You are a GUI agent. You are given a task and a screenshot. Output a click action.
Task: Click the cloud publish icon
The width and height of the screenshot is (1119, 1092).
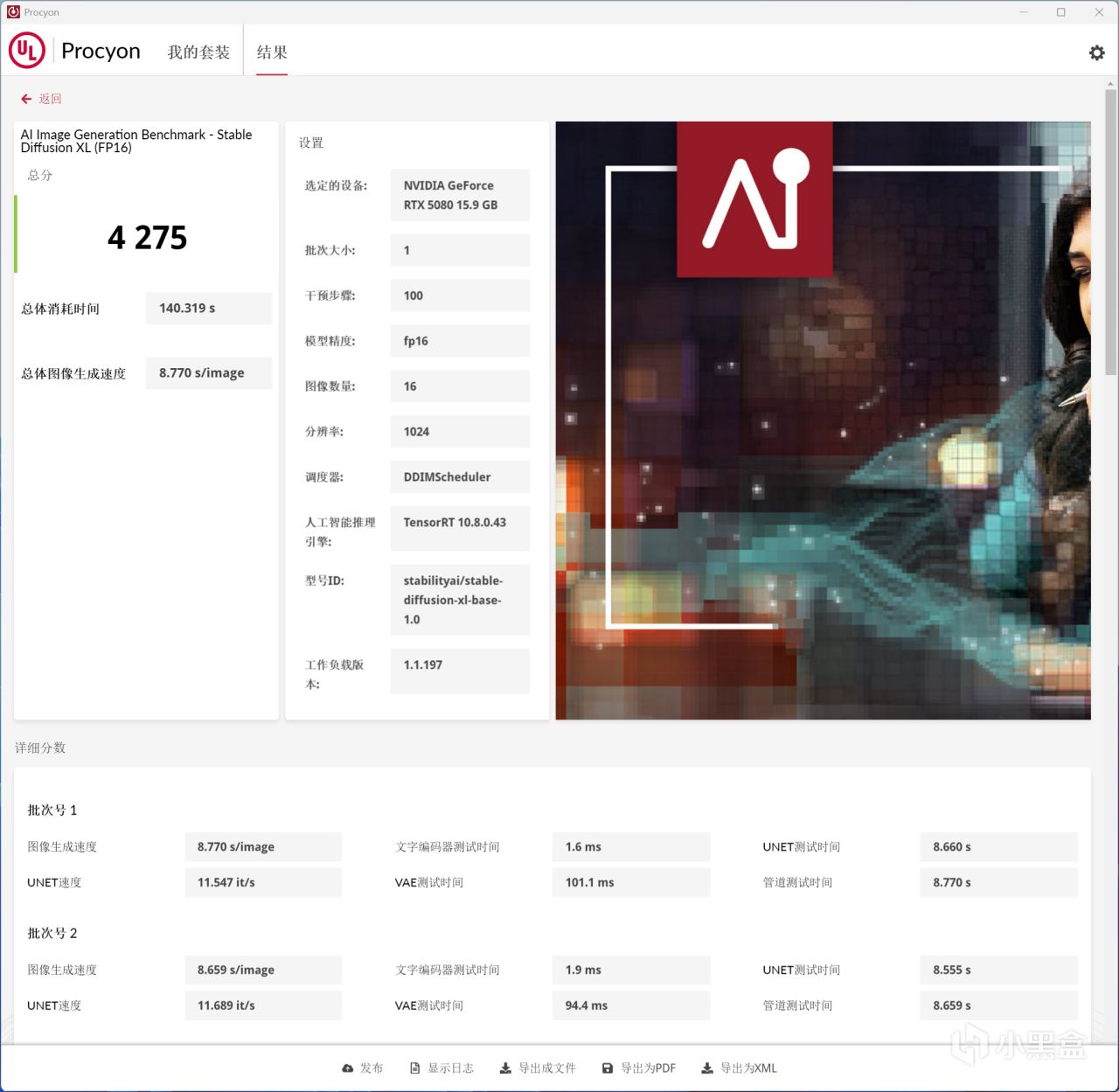(x=348, y=1068)
